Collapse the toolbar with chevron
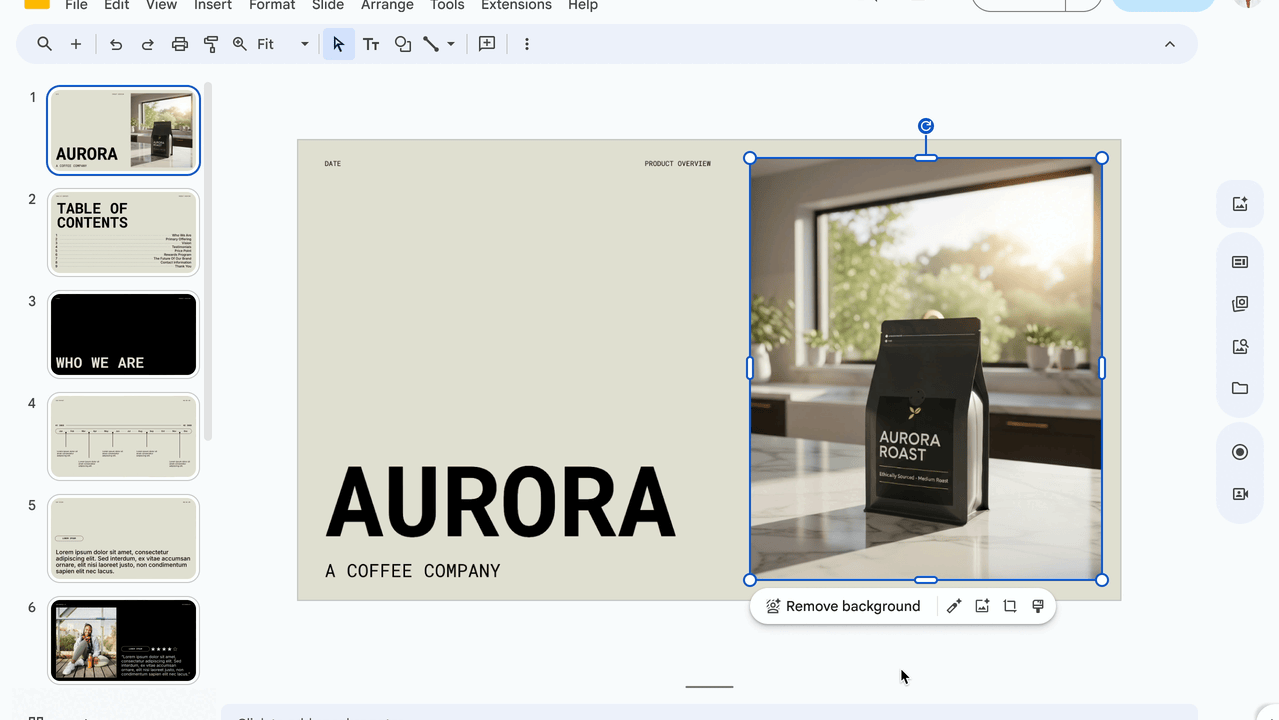1279x720 pixels. point(1170,44)
